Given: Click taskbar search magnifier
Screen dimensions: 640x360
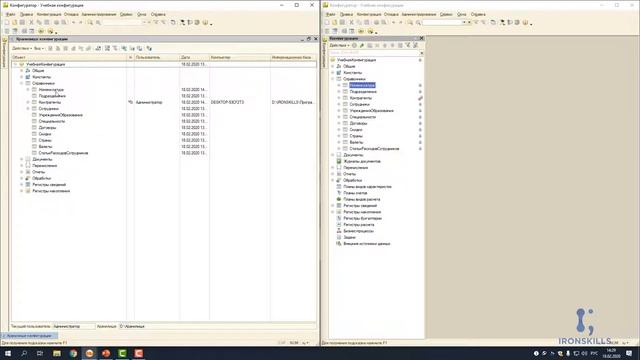Looking at the screenshot, I should click(24, 353).
